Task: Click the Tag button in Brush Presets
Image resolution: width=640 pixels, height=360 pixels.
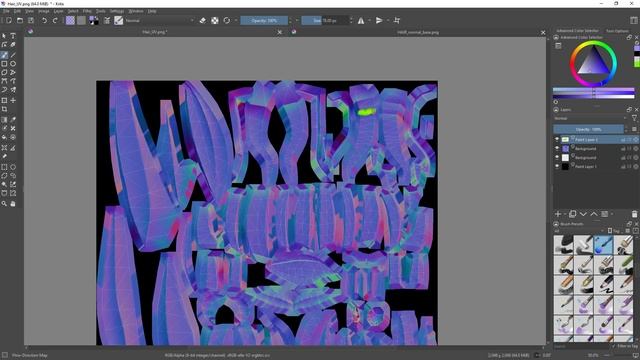Action: click(x=613, y=231)
